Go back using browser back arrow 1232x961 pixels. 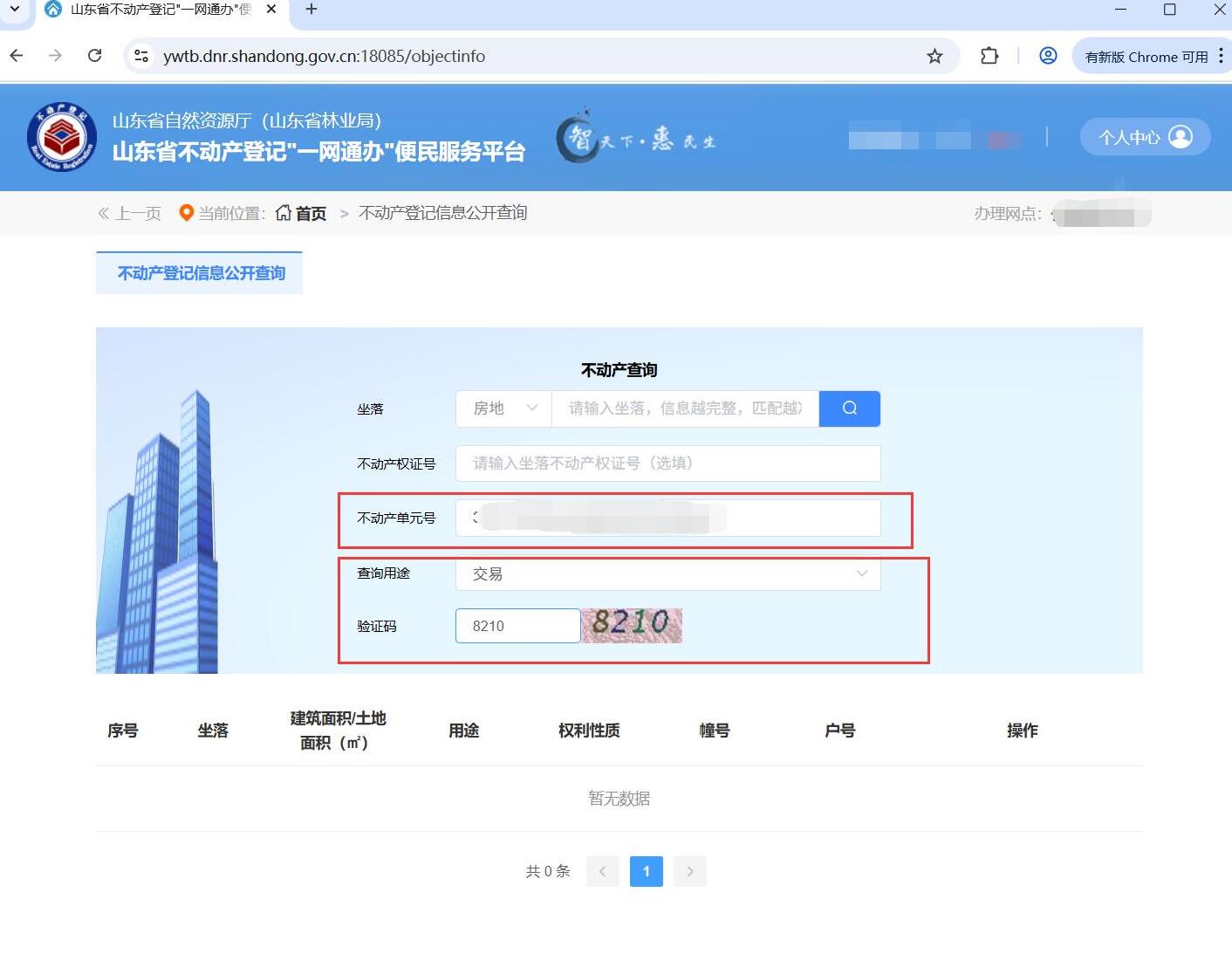tap(17, 57)
